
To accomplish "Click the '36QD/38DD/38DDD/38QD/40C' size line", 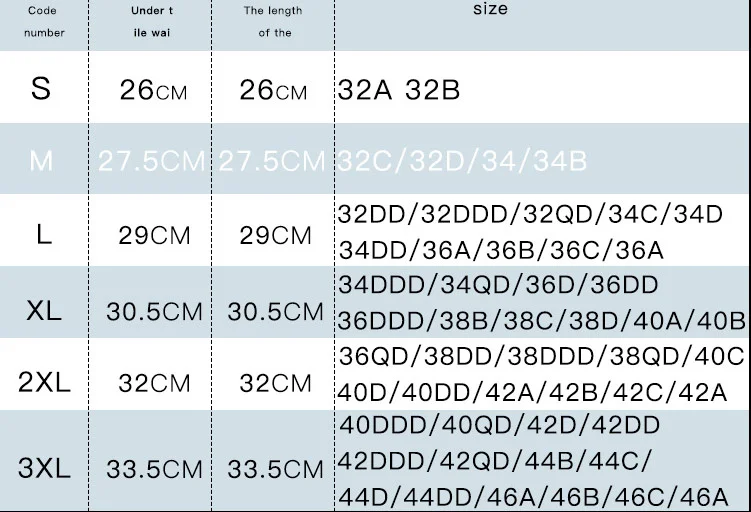I will tap(541, 356).
